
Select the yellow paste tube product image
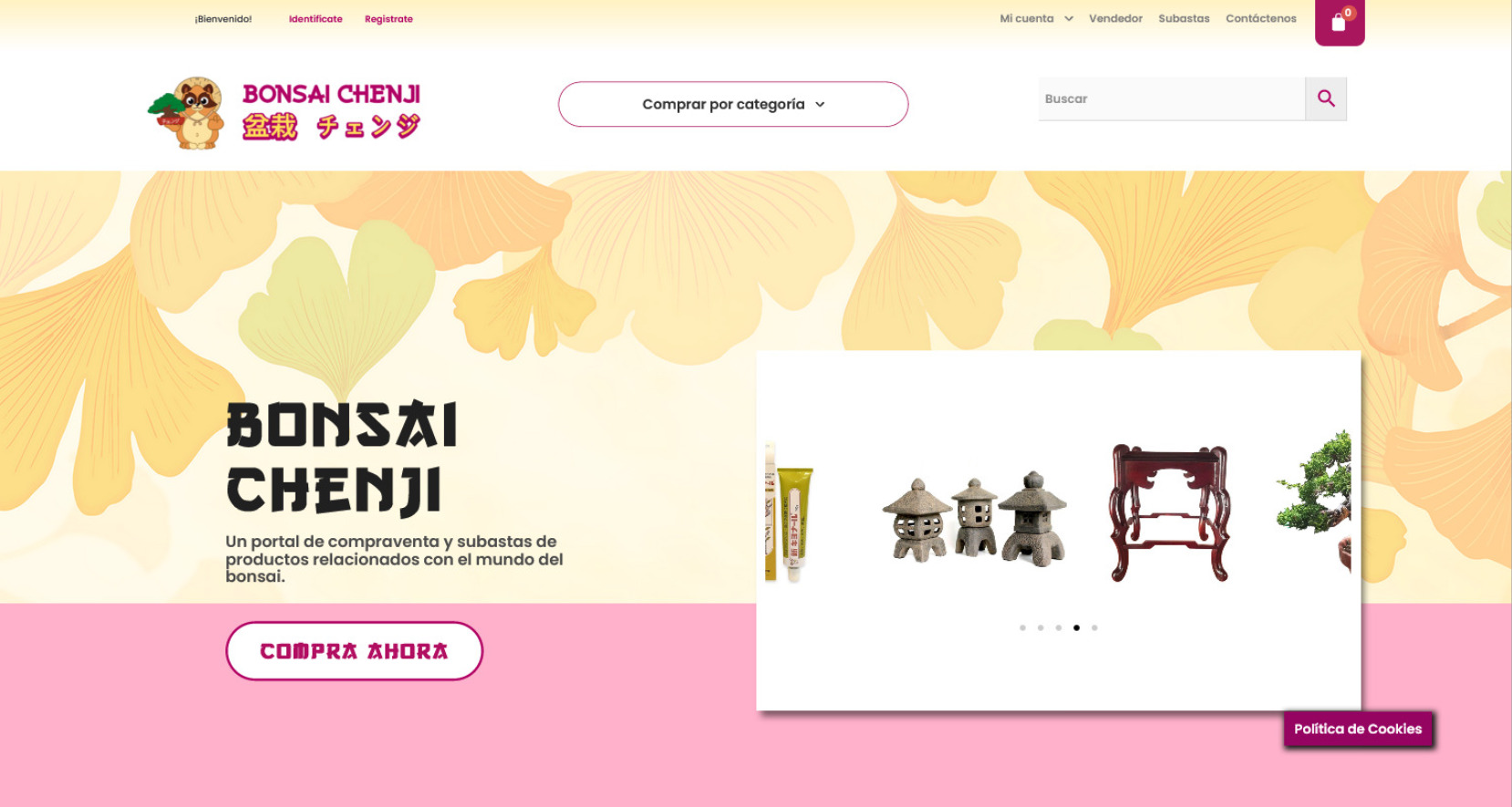click(x=789, y=512)
